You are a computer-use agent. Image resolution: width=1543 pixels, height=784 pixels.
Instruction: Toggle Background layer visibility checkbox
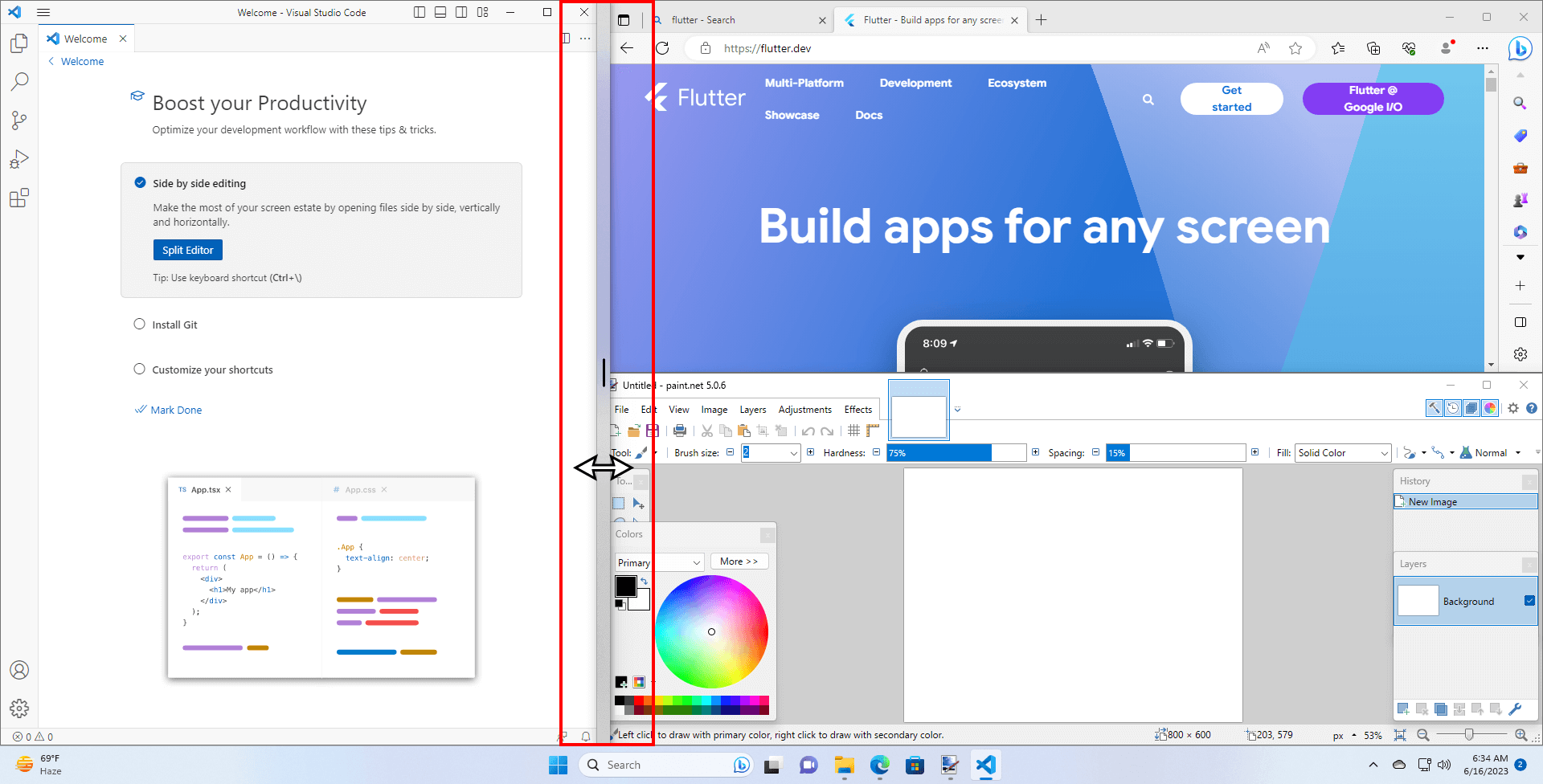coord(1528,601)
